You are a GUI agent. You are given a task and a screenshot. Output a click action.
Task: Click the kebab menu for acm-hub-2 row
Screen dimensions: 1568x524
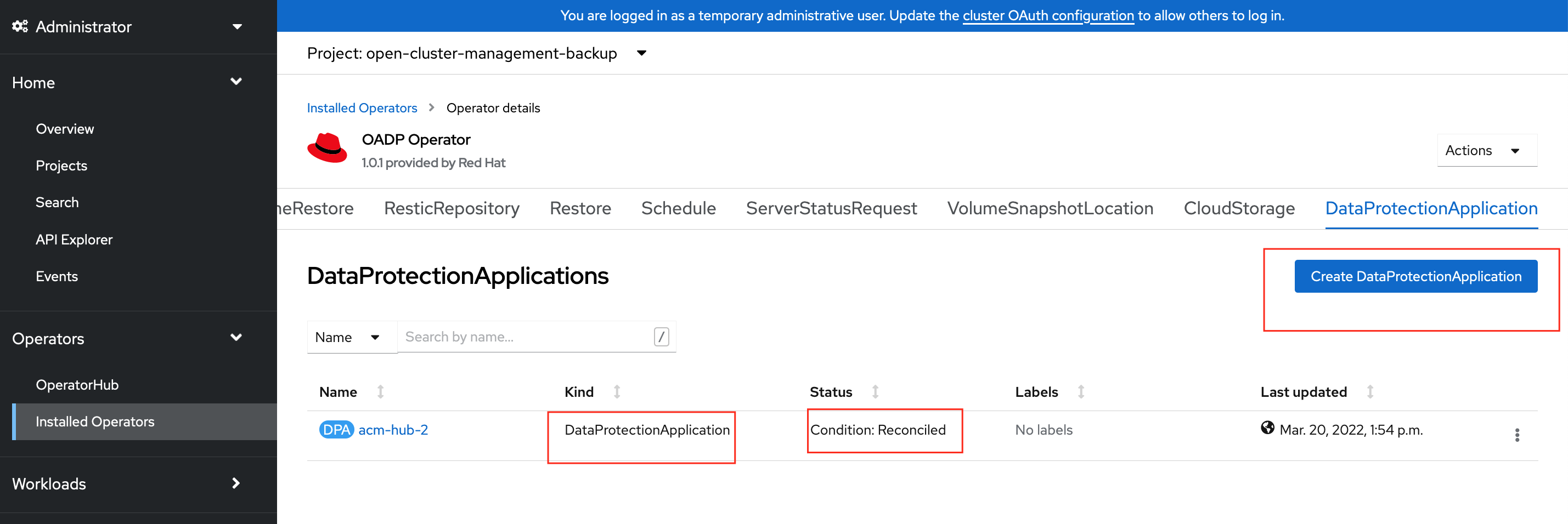(x=1516, y=435)
